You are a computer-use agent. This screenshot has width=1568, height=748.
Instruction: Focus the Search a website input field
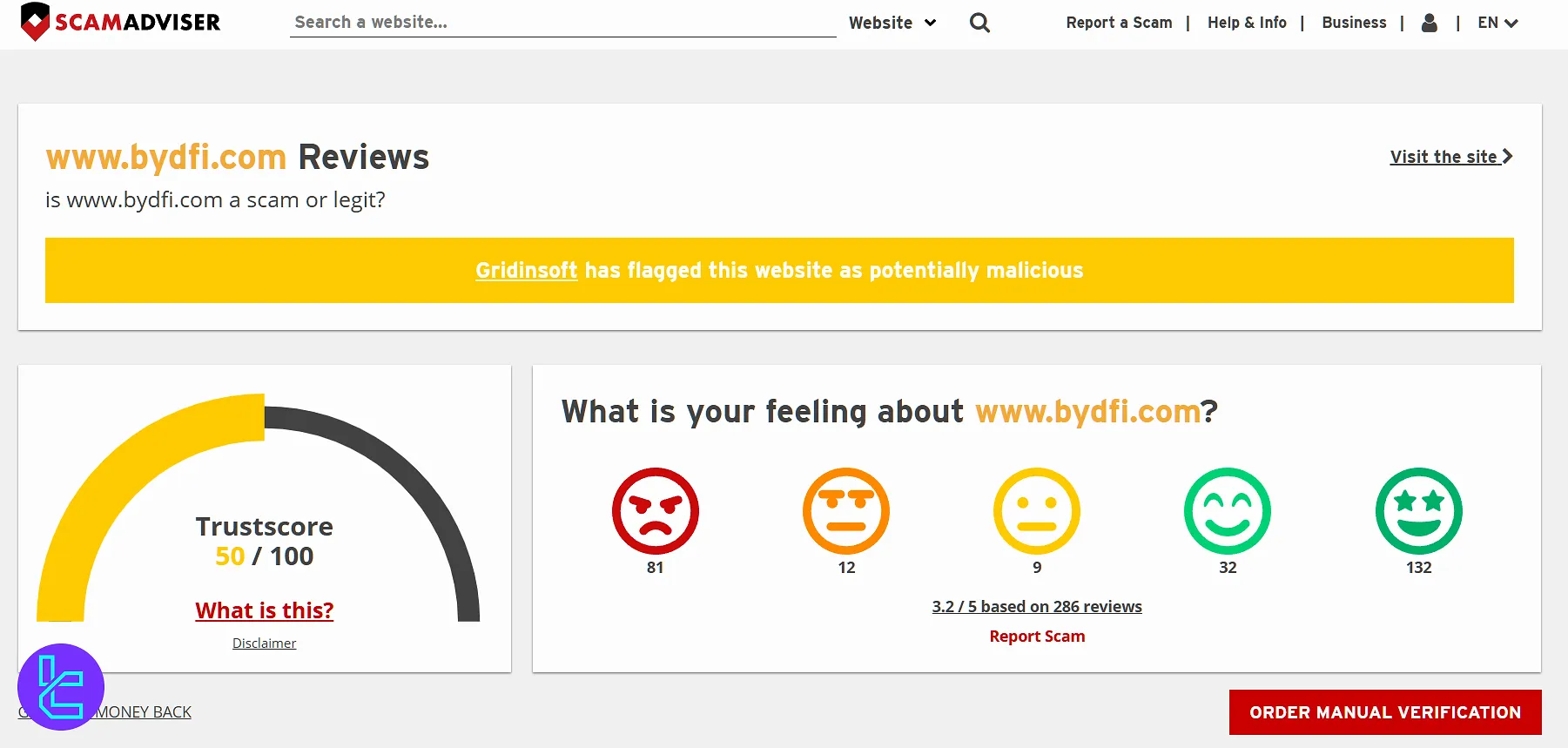point(562,22)
